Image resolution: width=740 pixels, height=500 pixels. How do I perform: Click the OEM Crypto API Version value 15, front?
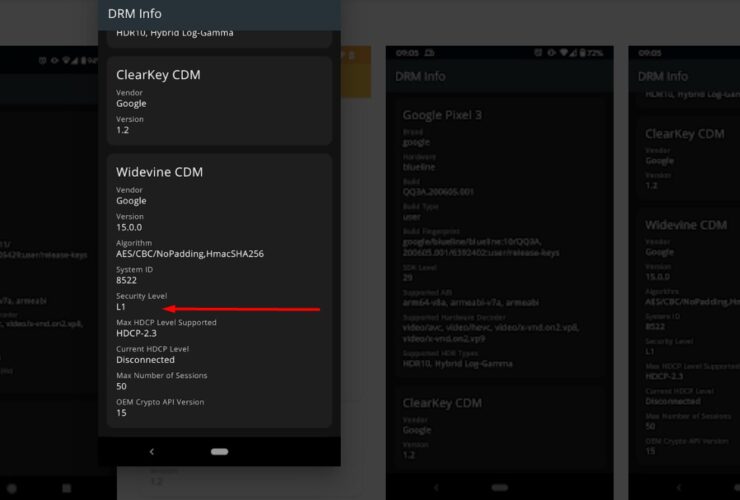(121, 413)
